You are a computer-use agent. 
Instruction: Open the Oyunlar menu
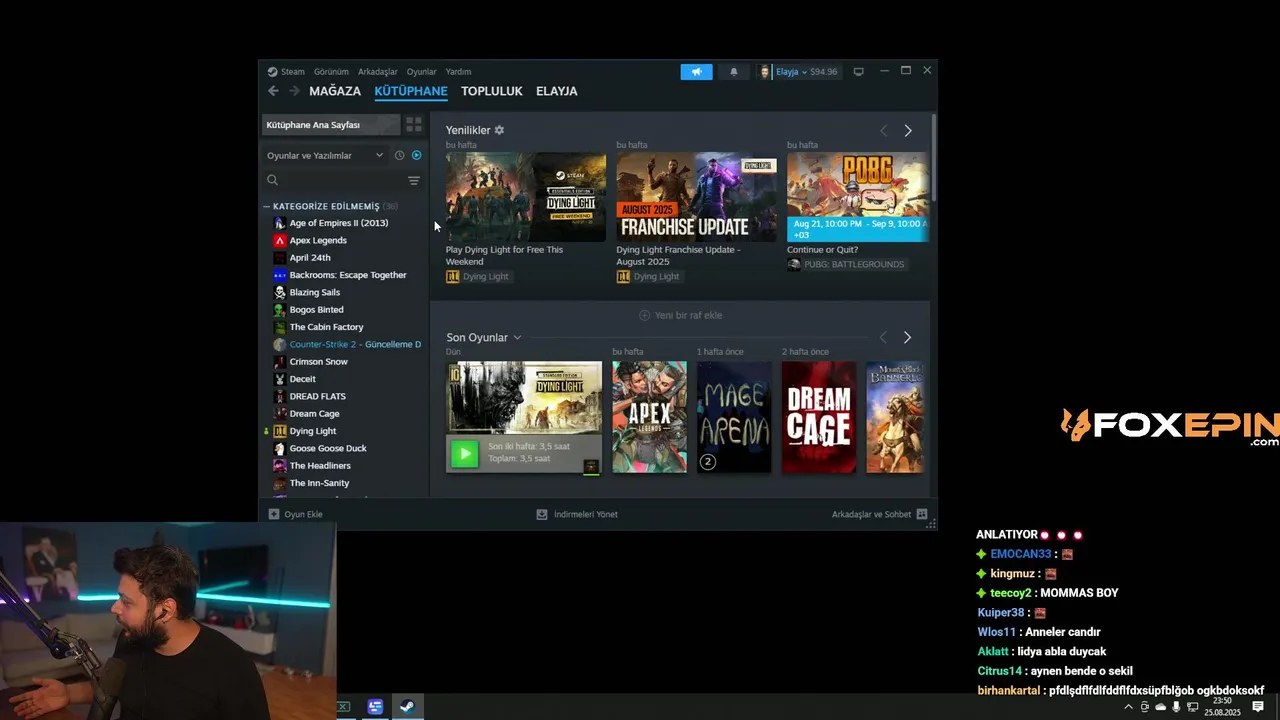coord(421,72)
